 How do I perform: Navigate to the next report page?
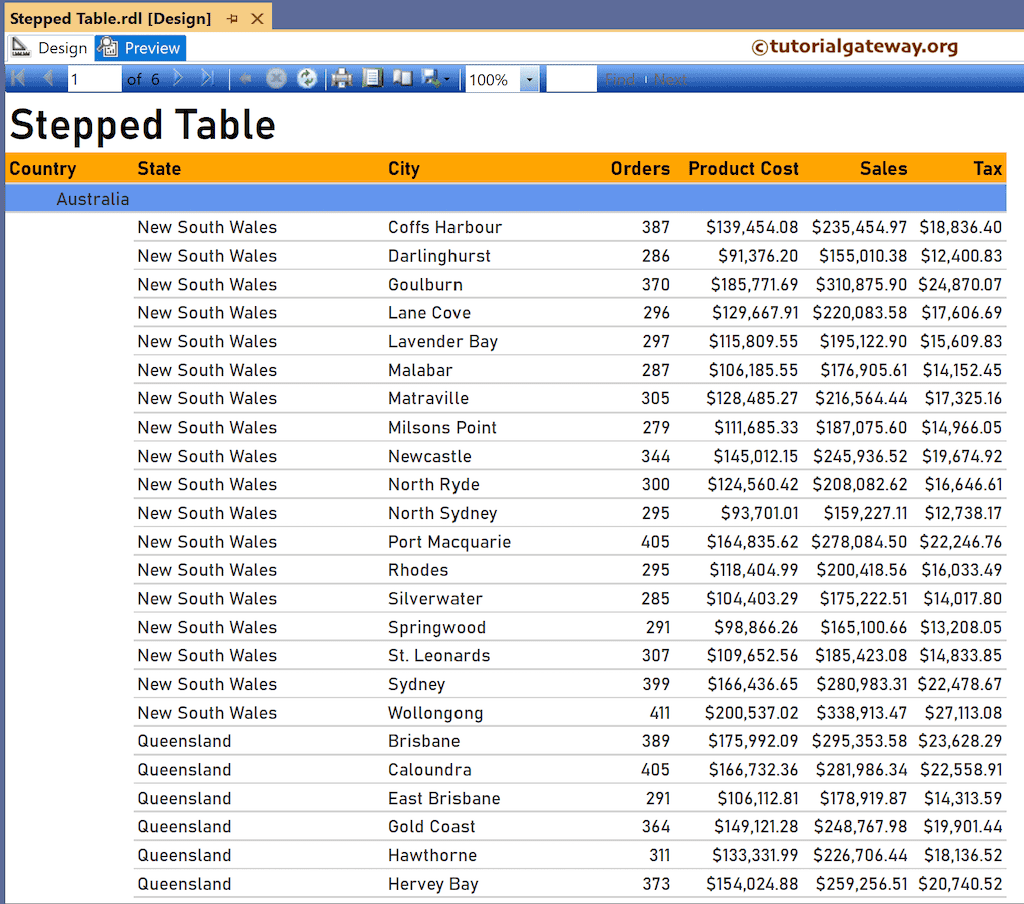pos(179,78)
